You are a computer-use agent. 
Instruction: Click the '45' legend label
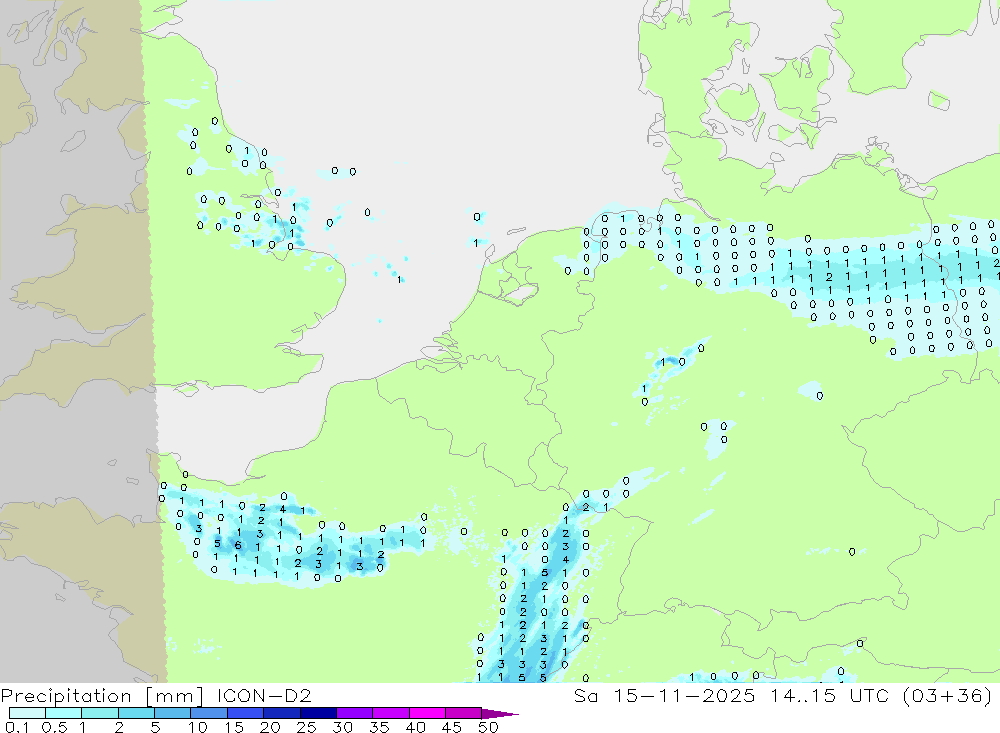click(452, 727)
